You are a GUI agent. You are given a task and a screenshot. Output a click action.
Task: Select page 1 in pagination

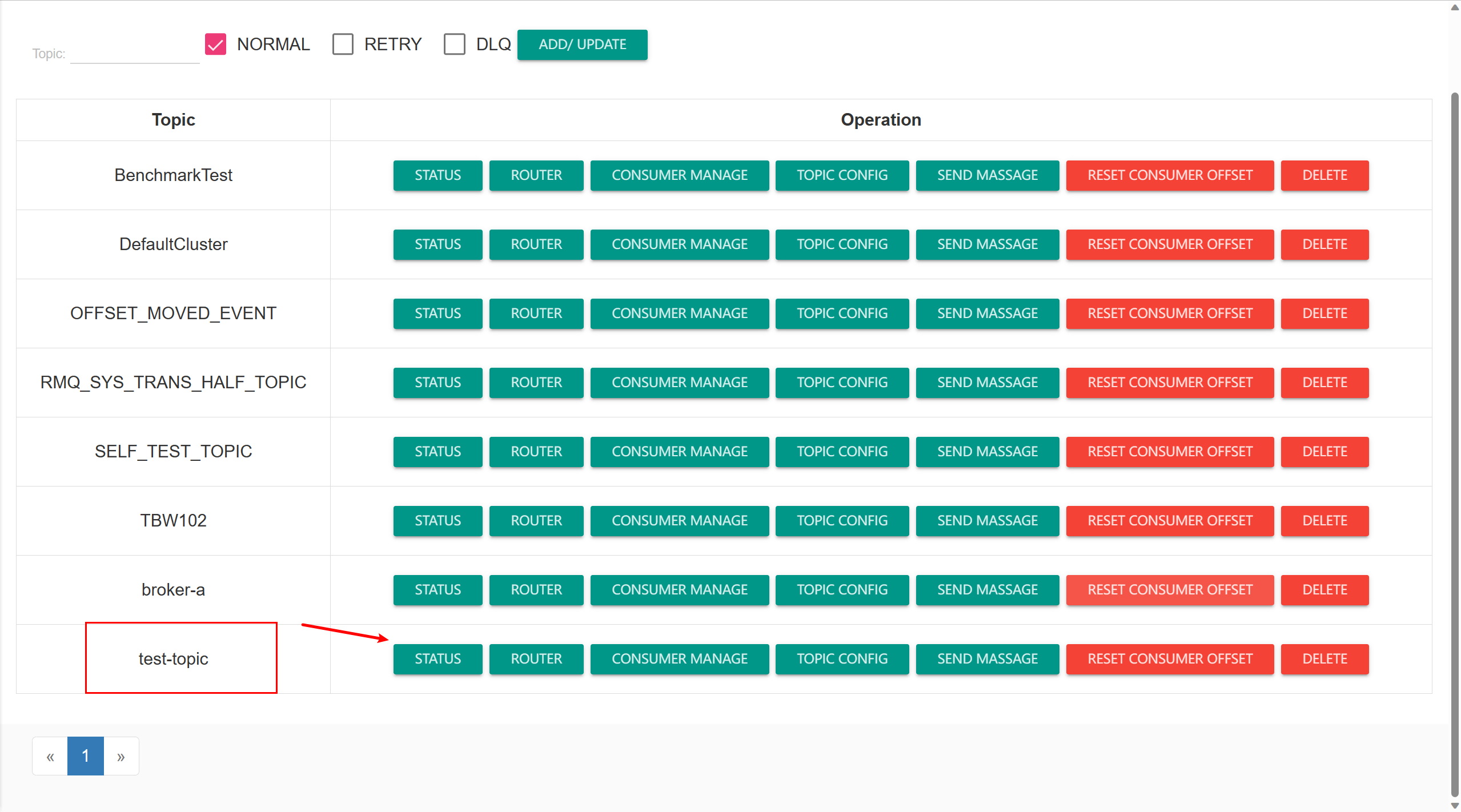point(86,756)
